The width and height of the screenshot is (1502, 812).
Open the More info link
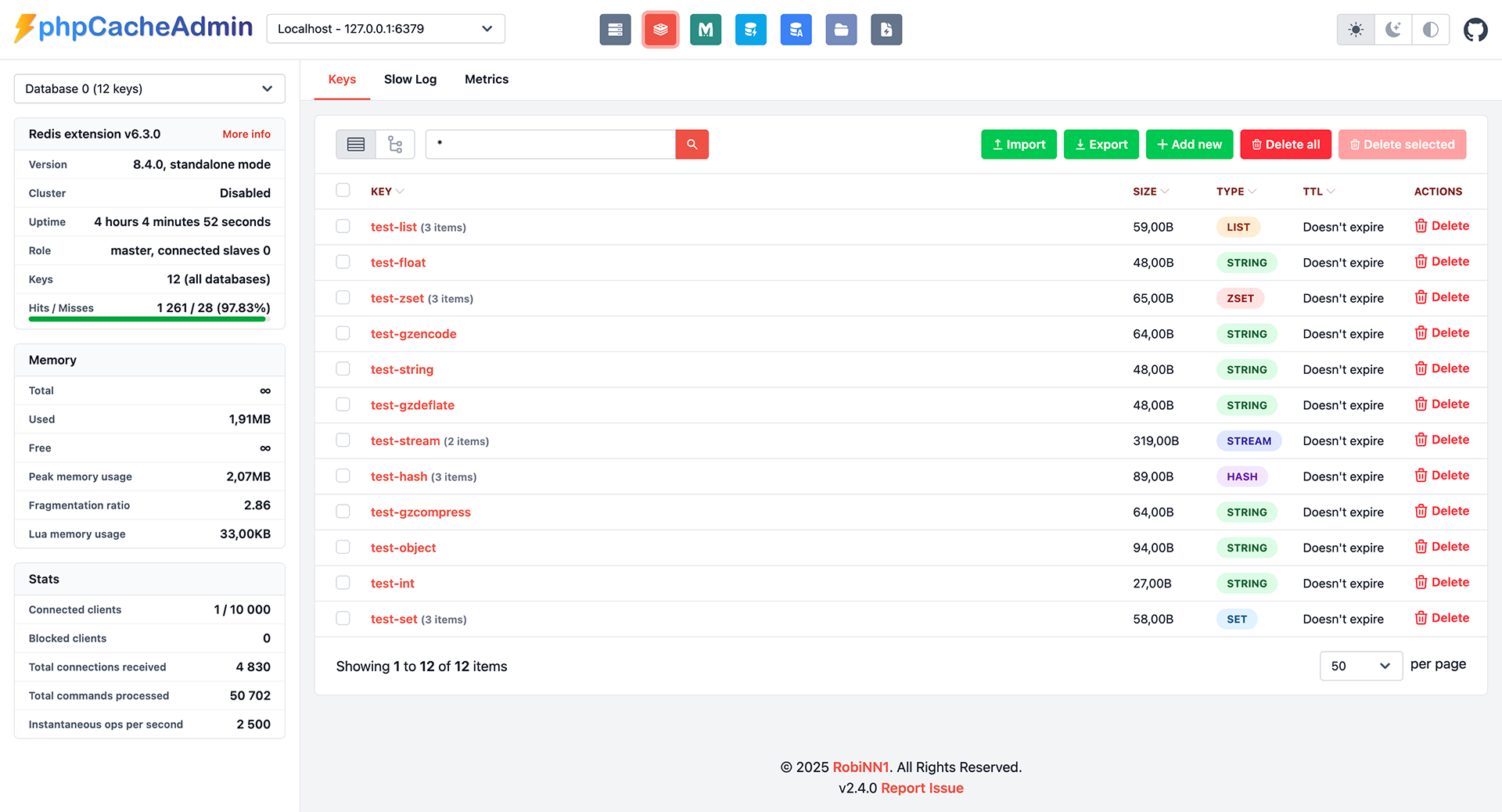(246, 135)
